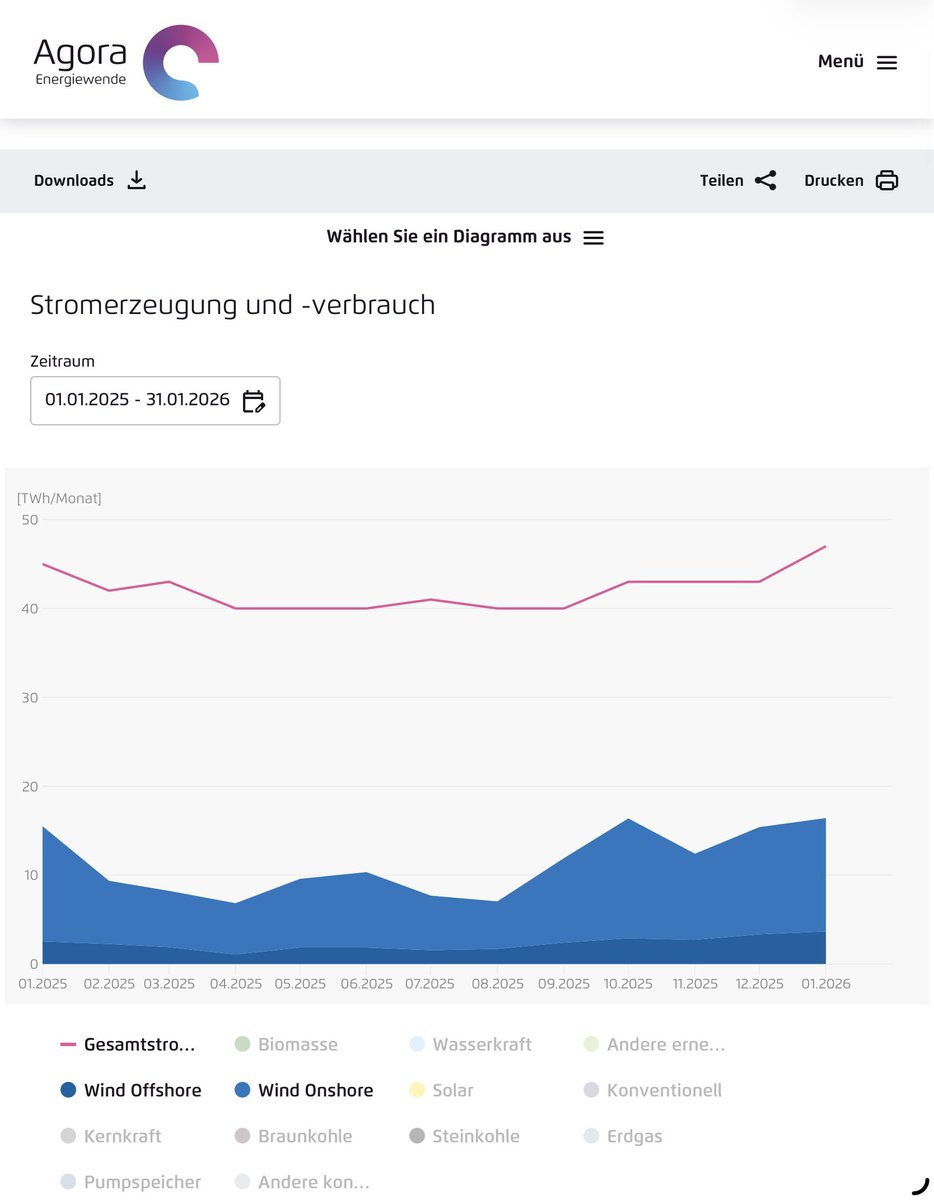Toggle Solar legend entry
The width and height of the screenshot is (934, 1200).
pos(441,1090)
